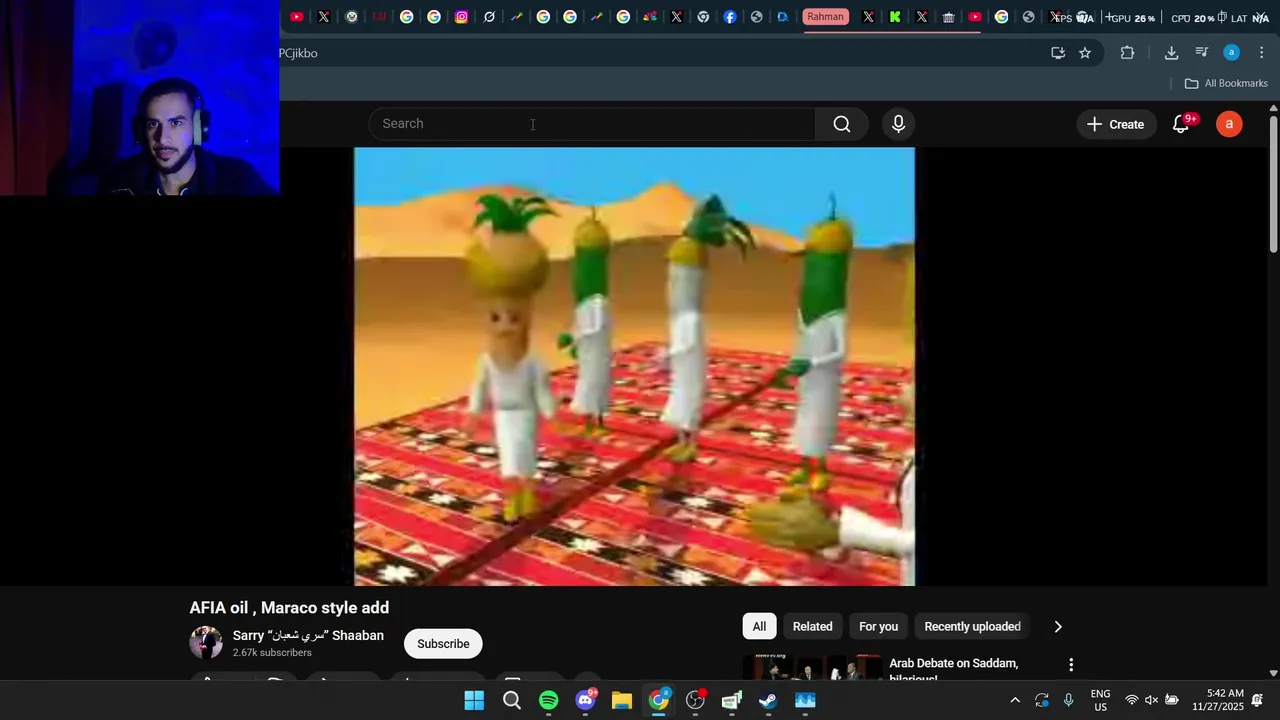Select the All filter chip
The height and width of the screenshot is (720, 1280).
click(759, 627)
